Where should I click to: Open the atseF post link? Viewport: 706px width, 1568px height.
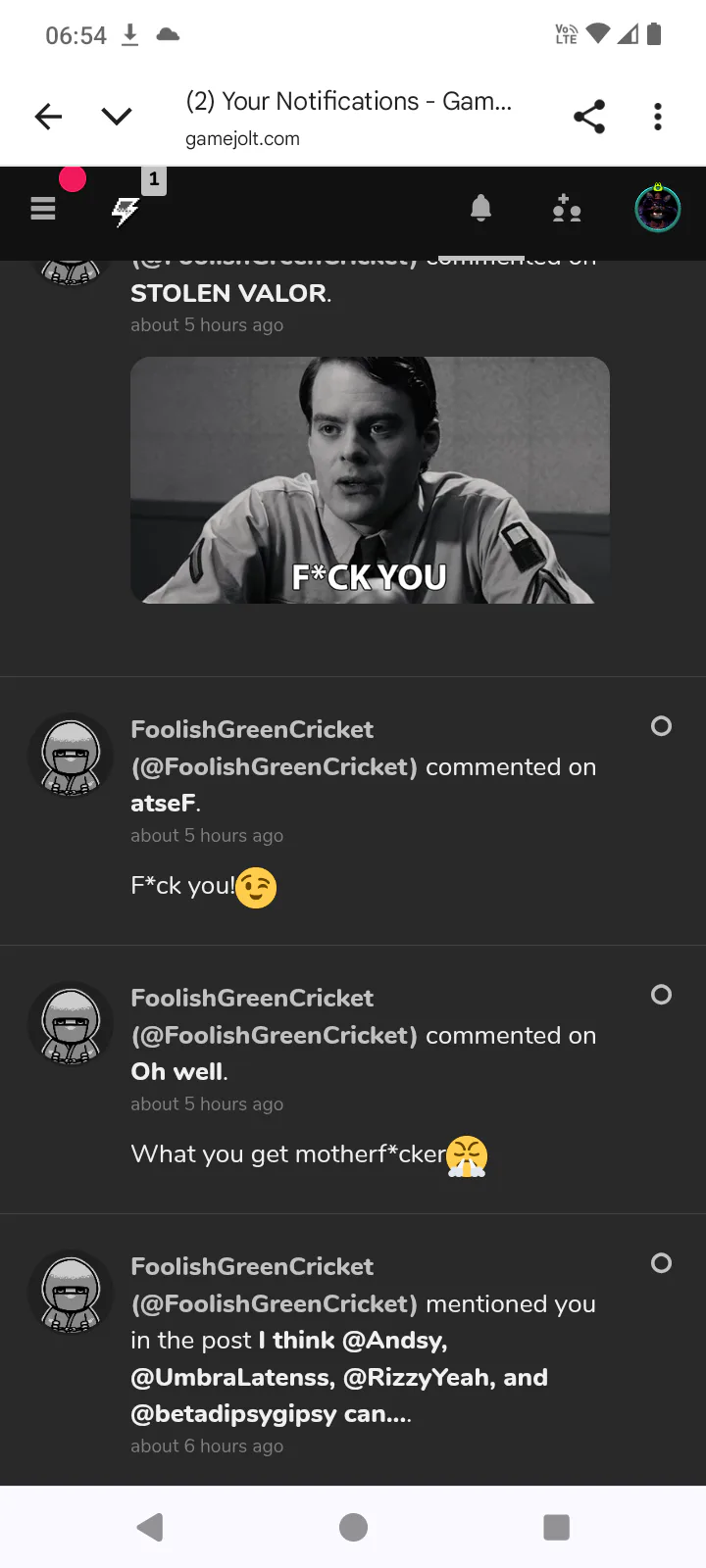(163, 804)
